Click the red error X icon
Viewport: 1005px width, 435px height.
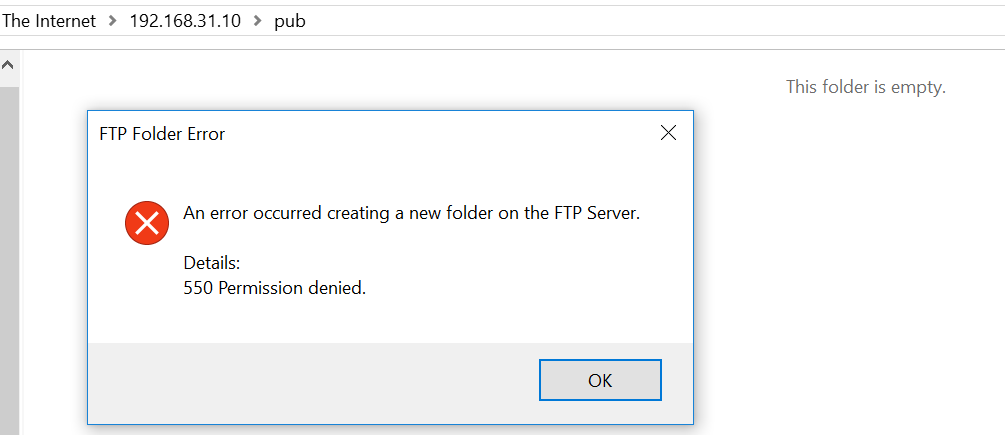pyautogui.click(x=147, y=223)
